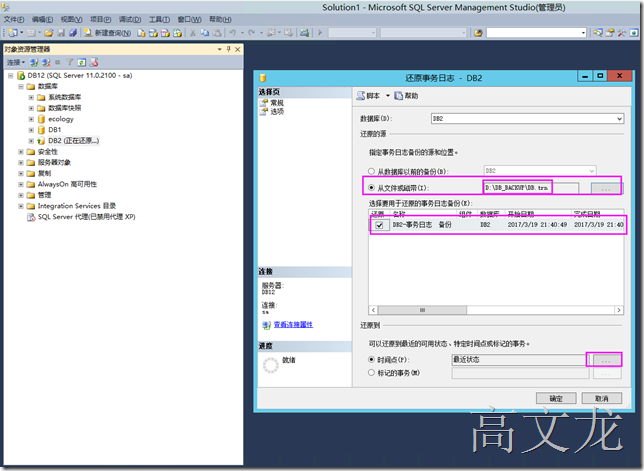Select 从文件或磁带 radio button
The width and height of the screenshot is (644, 471).
click(371, 188)
